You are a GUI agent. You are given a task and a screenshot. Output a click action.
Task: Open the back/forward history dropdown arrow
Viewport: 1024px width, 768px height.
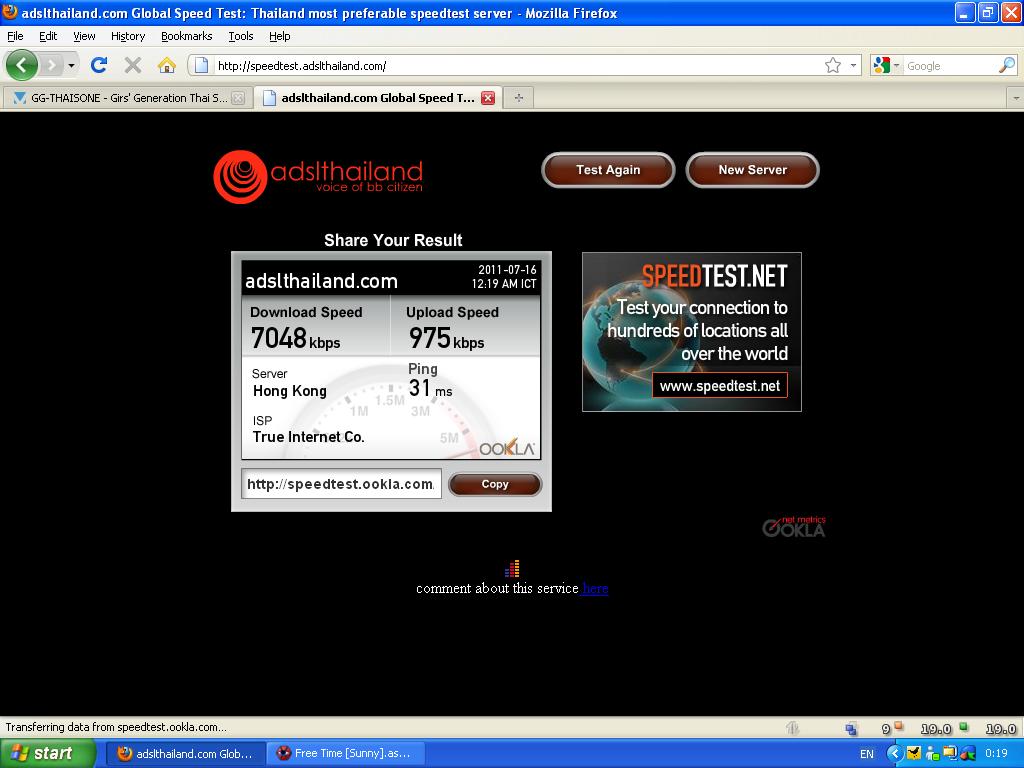click(71, 65)
